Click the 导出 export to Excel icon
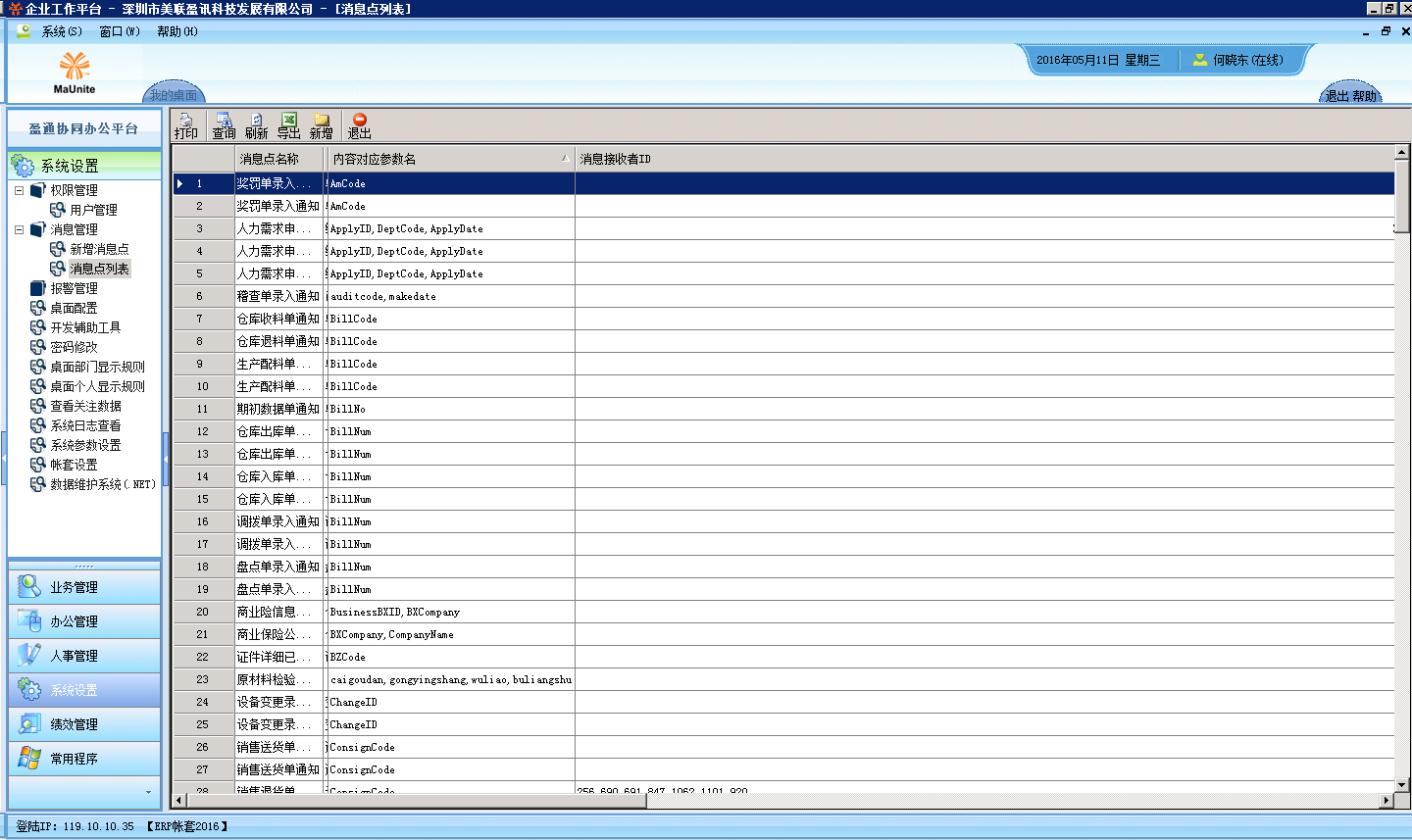The width and height of the screenshot is (1412, 840). click(x=289, y=125)
